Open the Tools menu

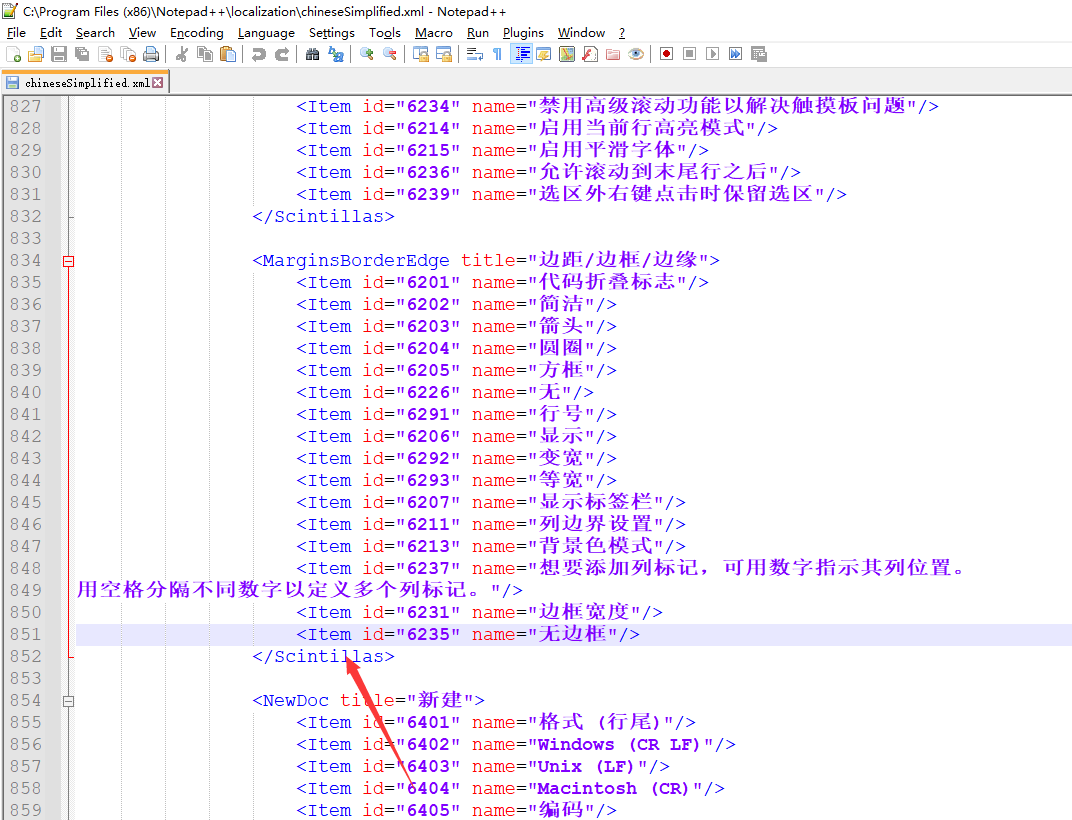tap(385, 33)
